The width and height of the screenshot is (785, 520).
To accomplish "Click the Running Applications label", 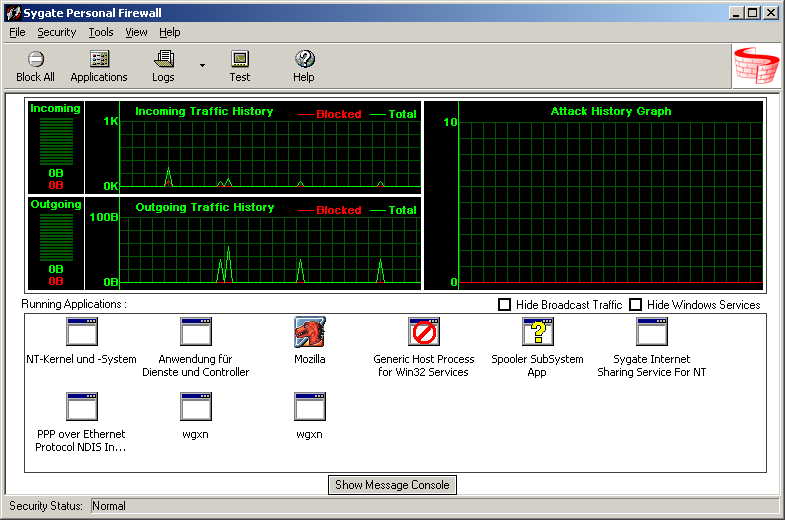I will (74, 304).
